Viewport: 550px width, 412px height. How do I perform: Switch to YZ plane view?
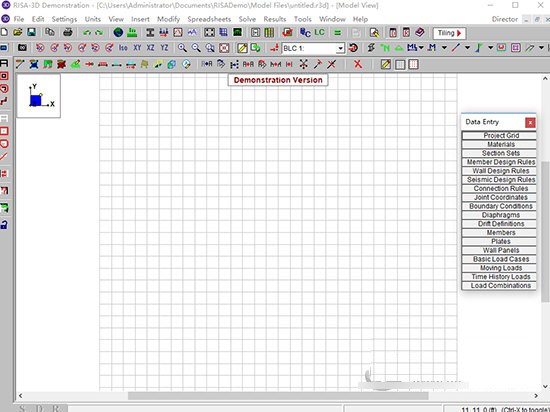(x=164, y=47)
